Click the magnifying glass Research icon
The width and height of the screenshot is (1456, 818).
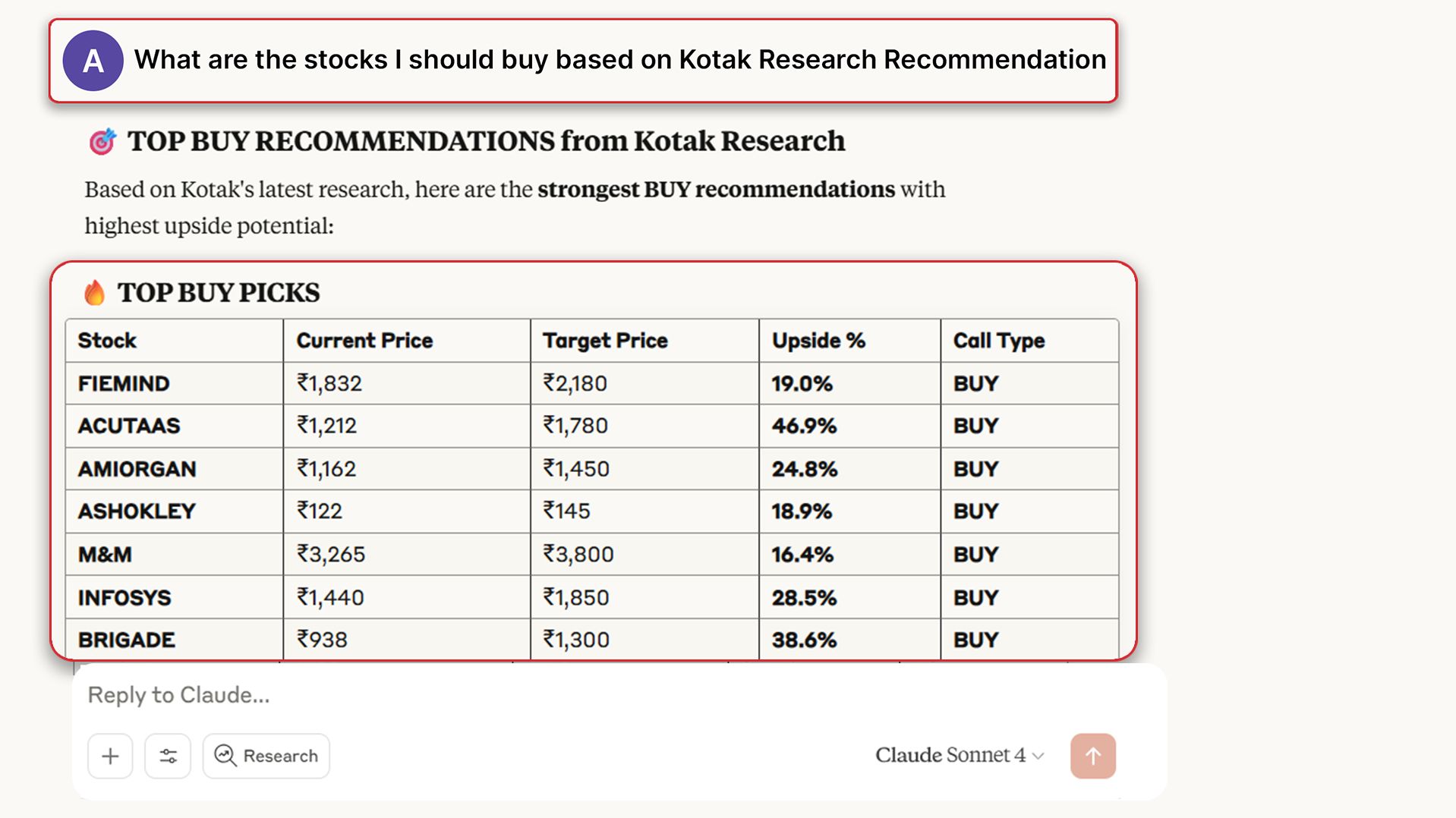click(x=225, y=756)
